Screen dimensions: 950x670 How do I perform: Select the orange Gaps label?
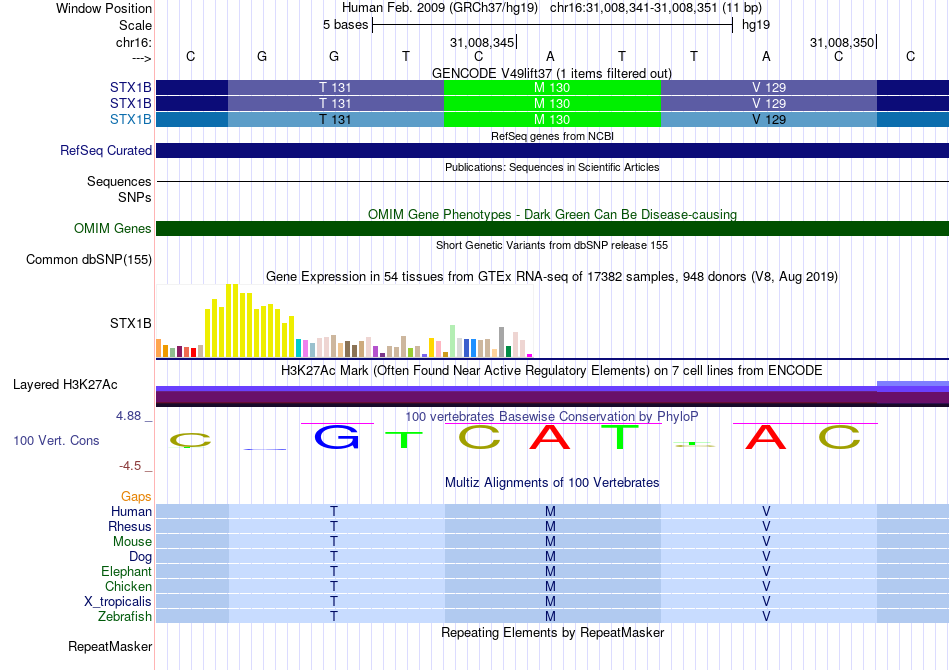[x=136, y=497]
